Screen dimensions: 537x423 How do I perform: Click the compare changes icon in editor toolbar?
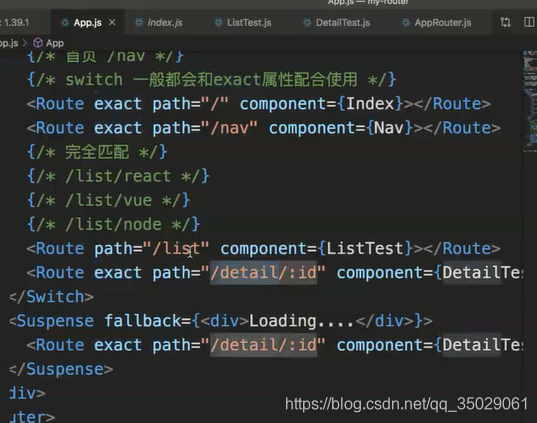pyautogui.click(x=505, y=23)
